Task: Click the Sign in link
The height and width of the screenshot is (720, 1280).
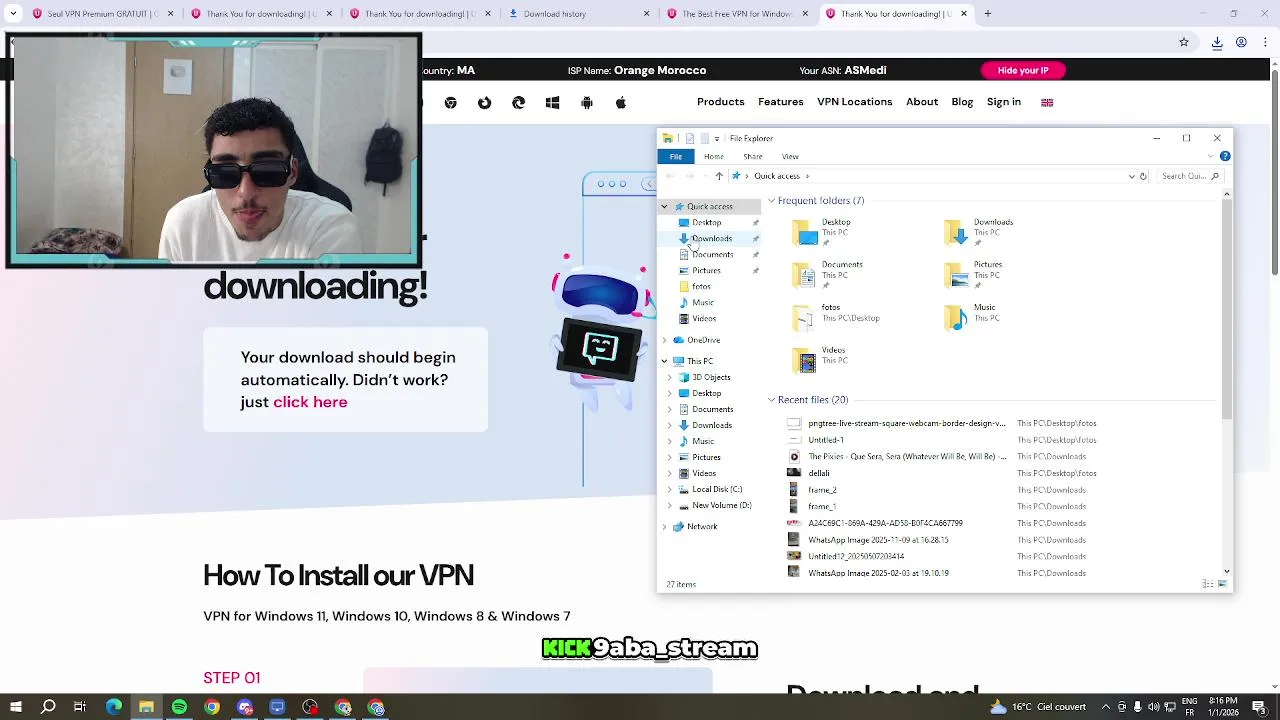Action: [x=1004, y=102]
